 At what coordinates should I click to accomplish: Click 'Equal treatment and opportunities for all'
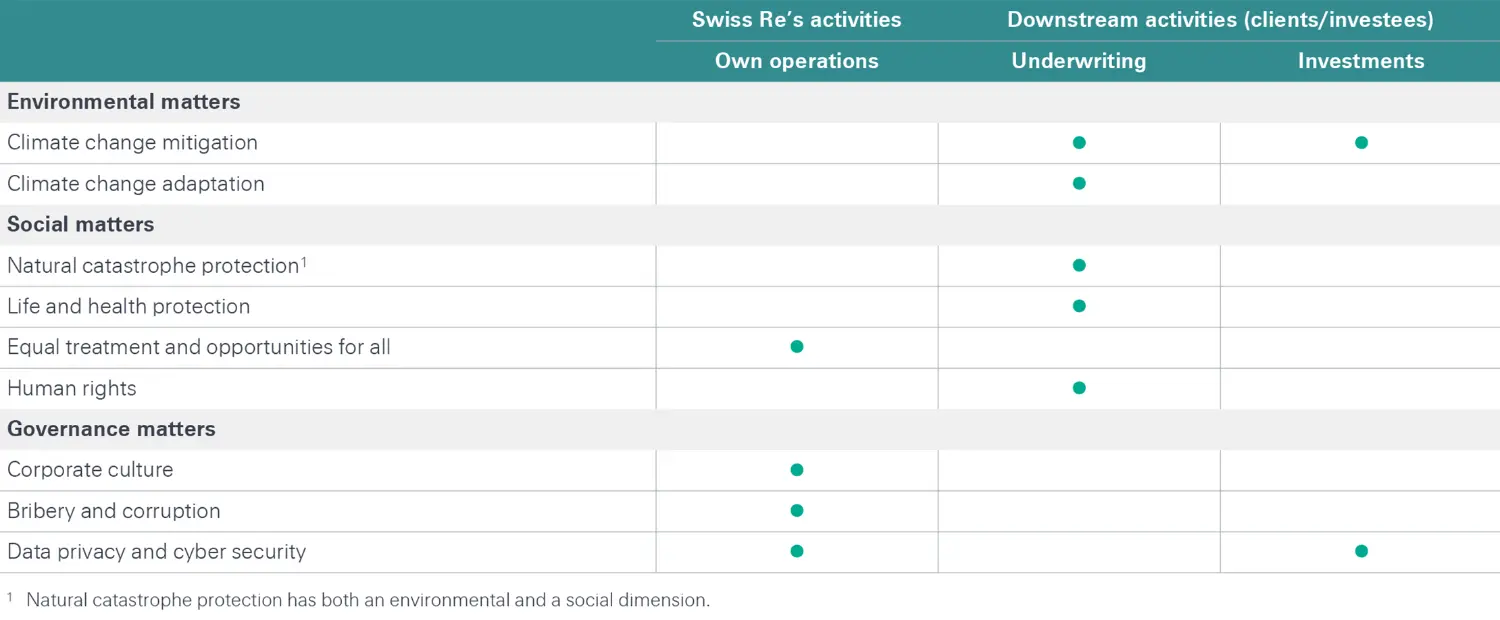pyautogui.click(x=199, y=347)
